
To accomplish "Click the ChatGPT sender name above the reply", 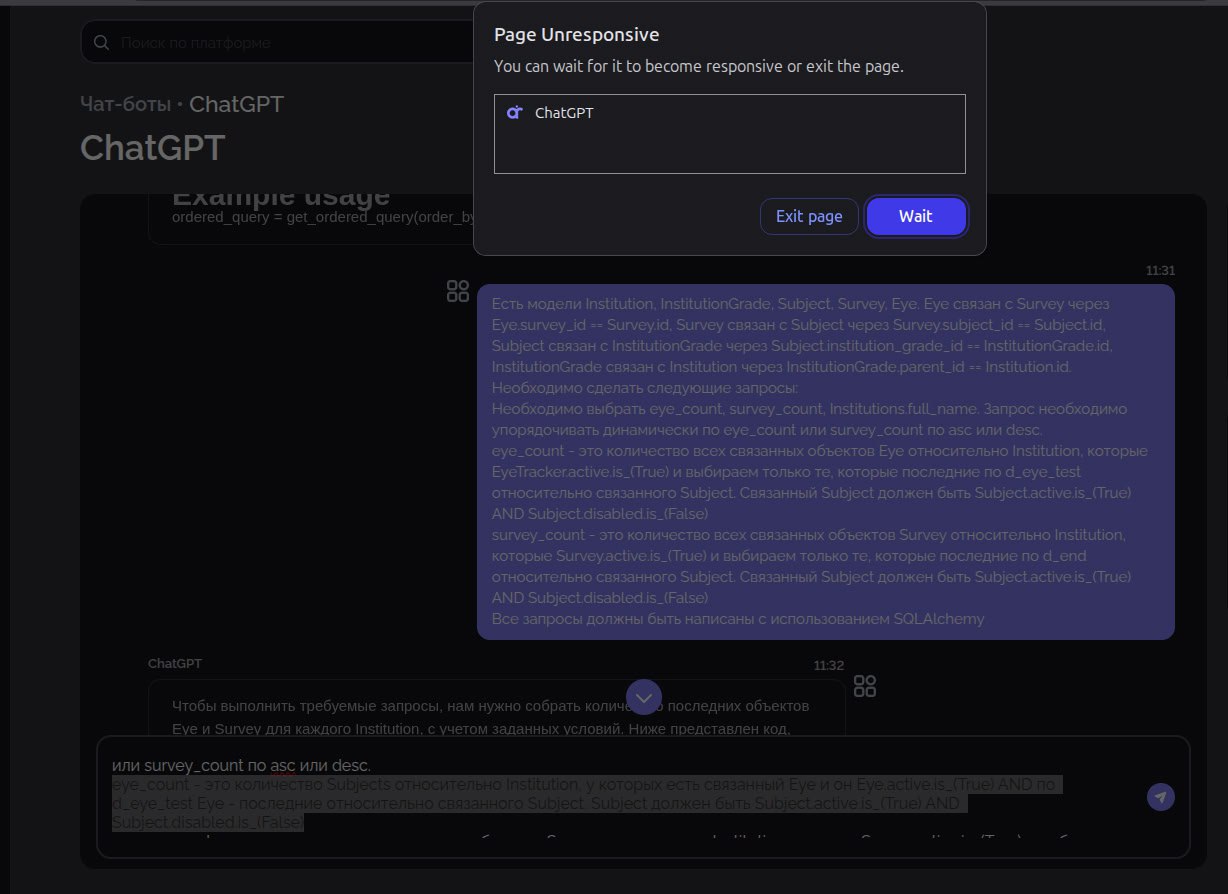I will tap(175, 664).
